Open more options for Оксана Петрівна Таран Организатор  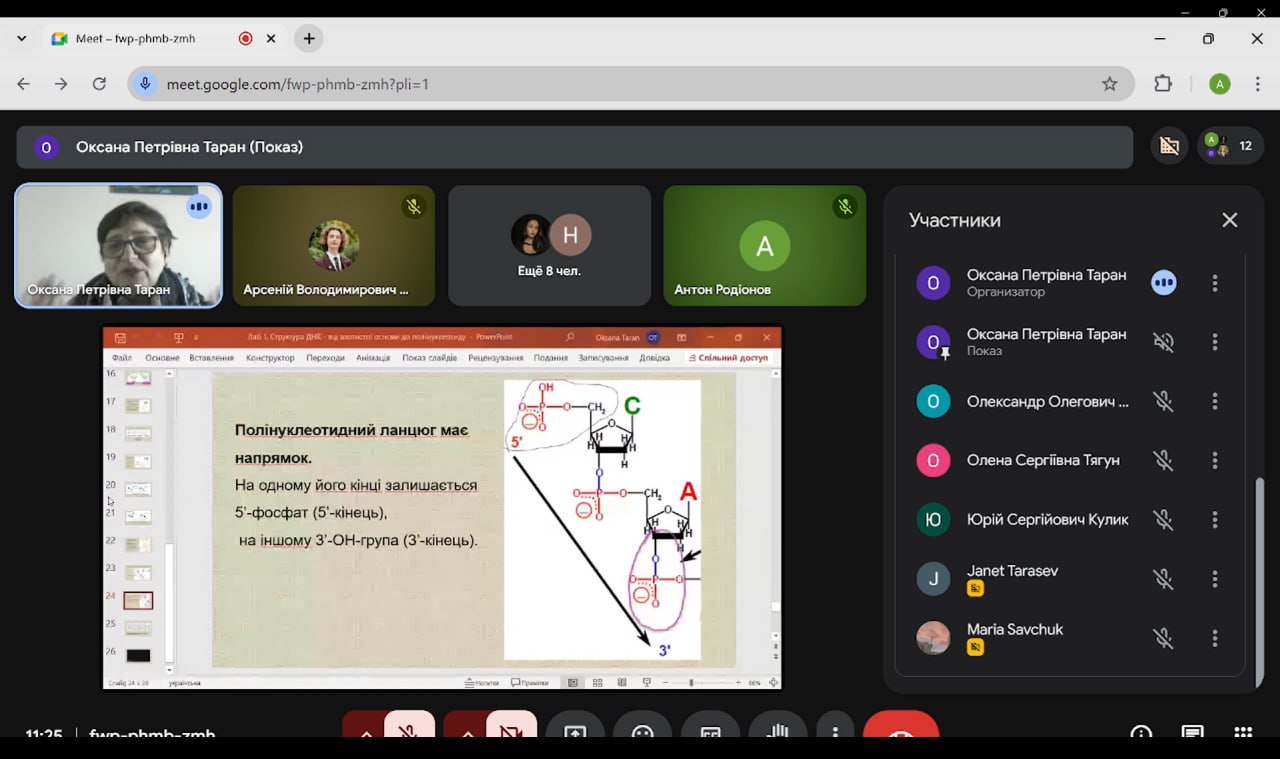[1215, 283]
